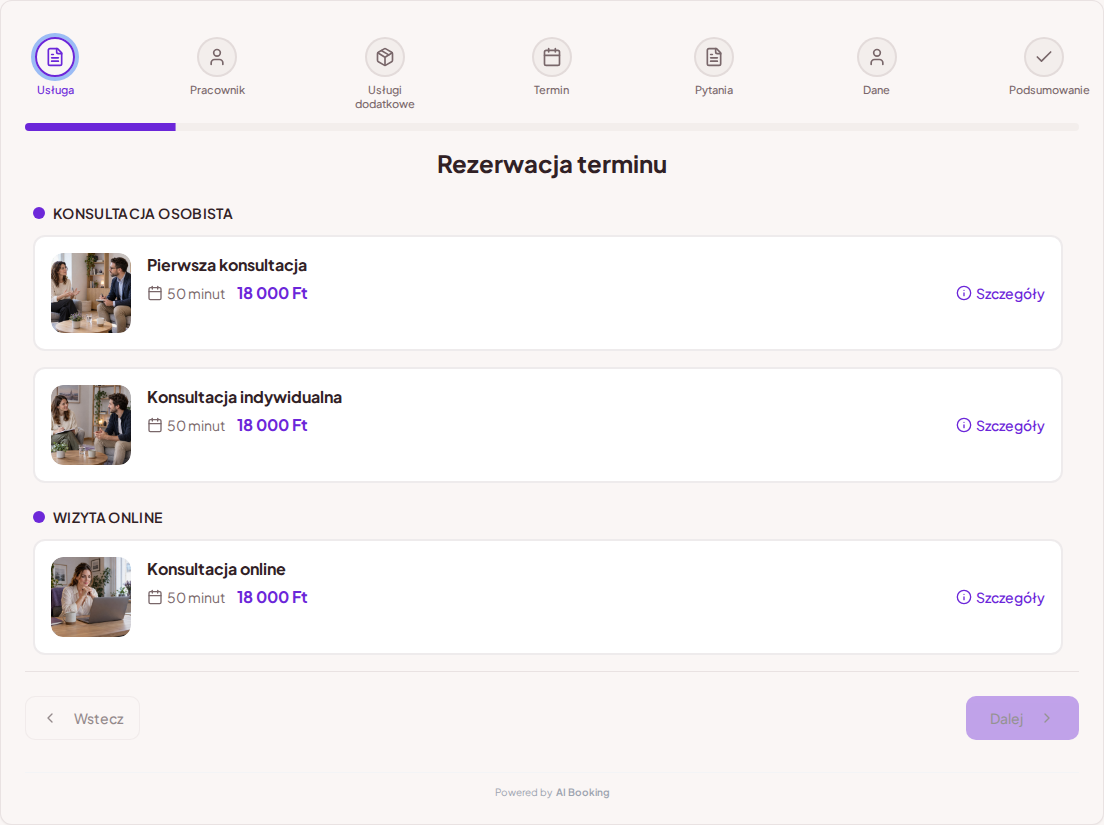Click the Podsumowanie checkmark icon

pos(1043,56)
